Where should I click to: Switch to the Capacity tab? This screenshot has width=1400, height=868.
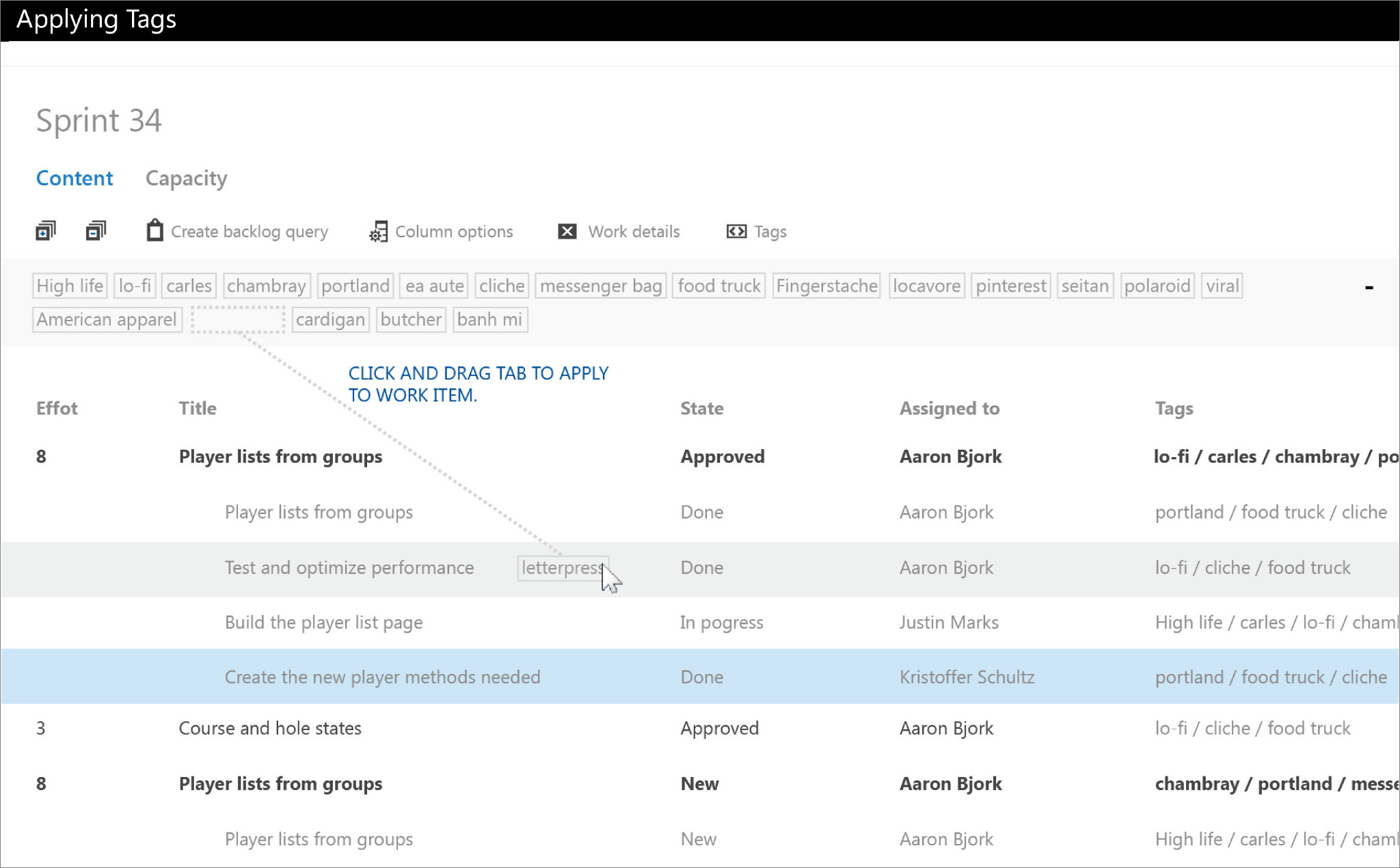186,178
